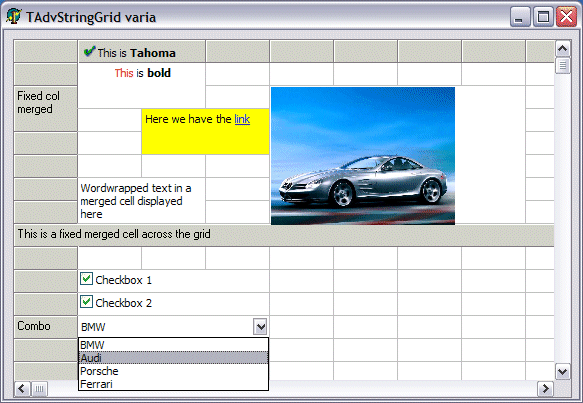The height and width of the screenshot is (403, 583).
Task: Toggle the Checkbox 2 checkbox
Action: pyautogui.click(x=86, y=302)
